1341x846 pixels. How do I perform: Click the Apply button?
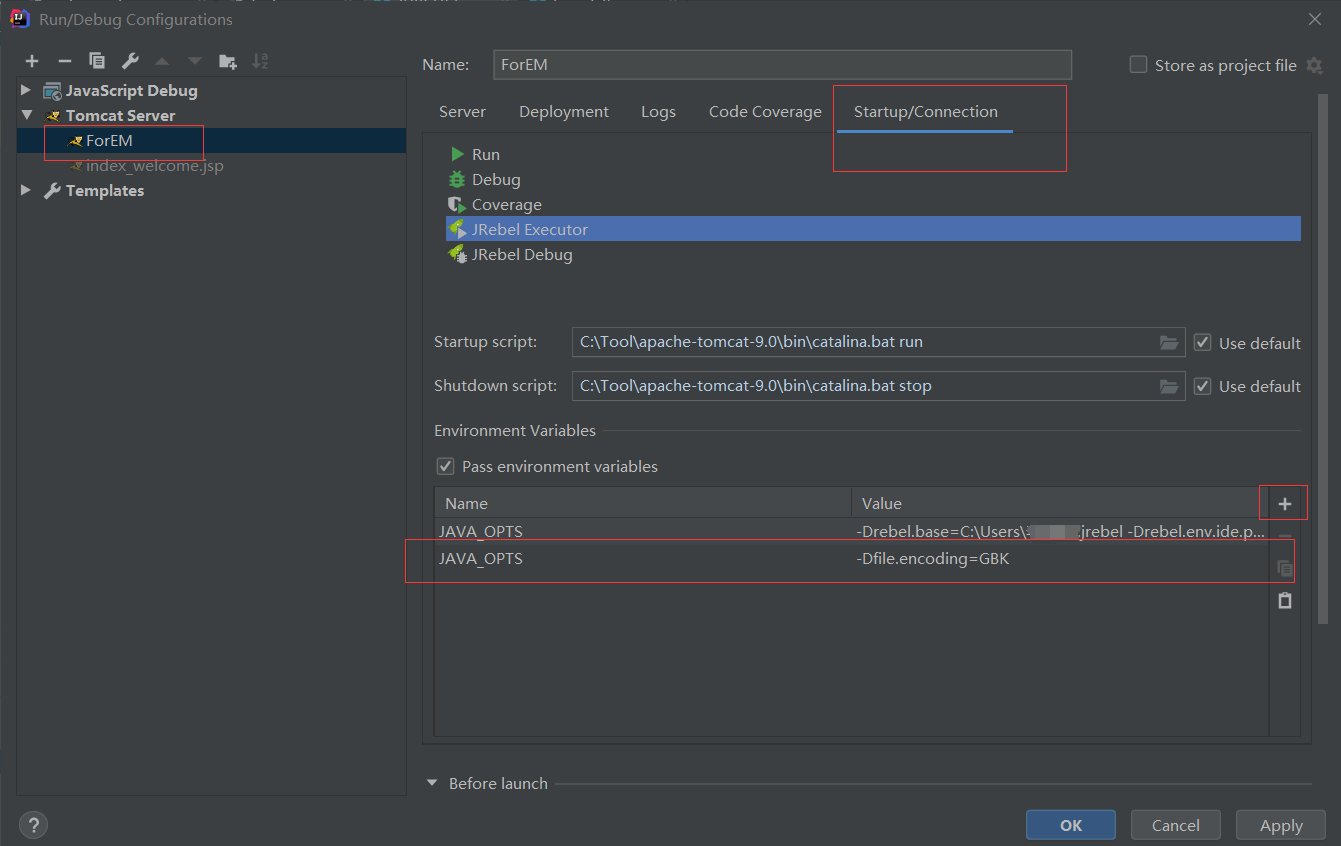(1281, 825)
